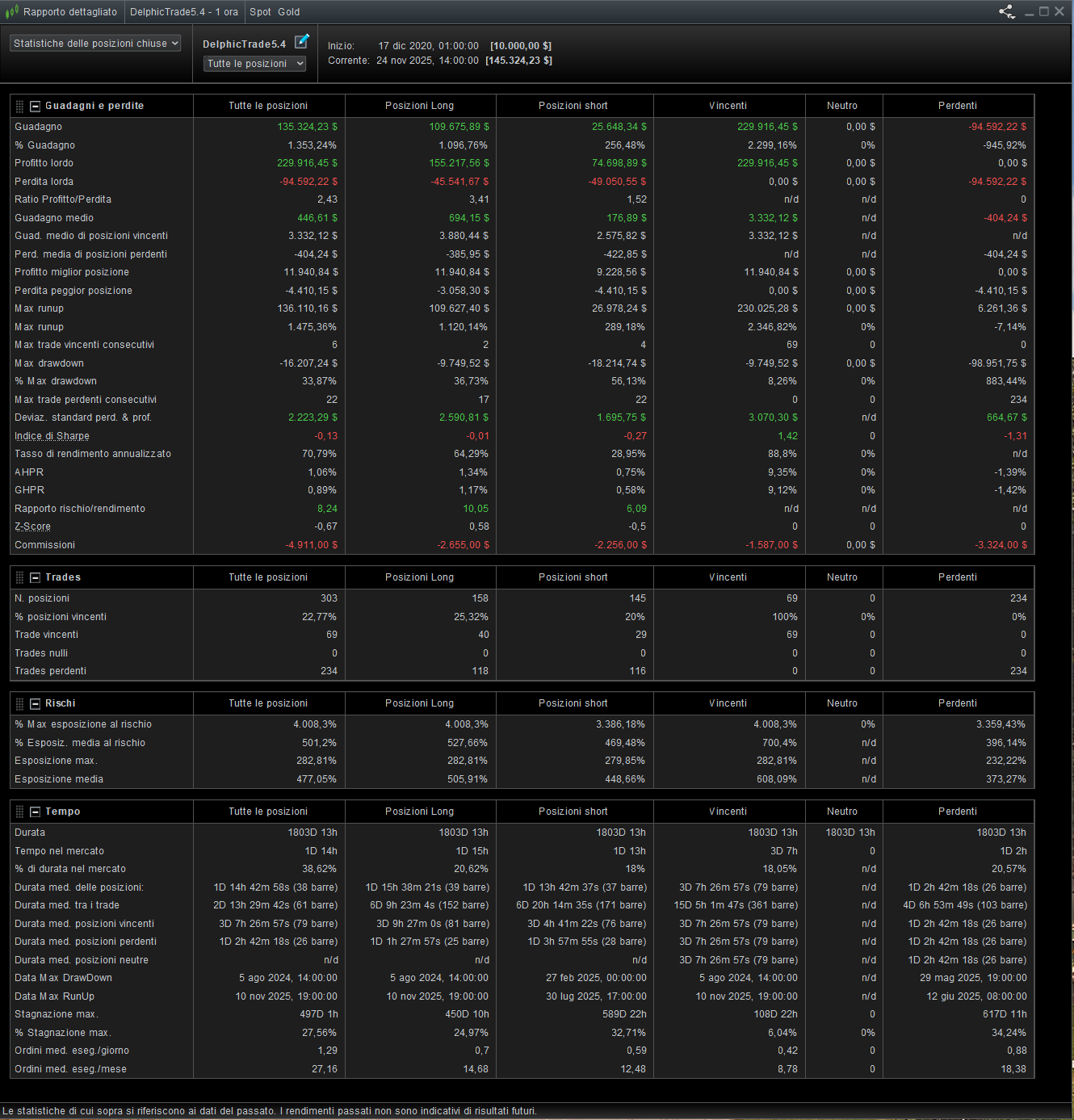Select Perdenti column header in Trades table

tap(957, 577)
